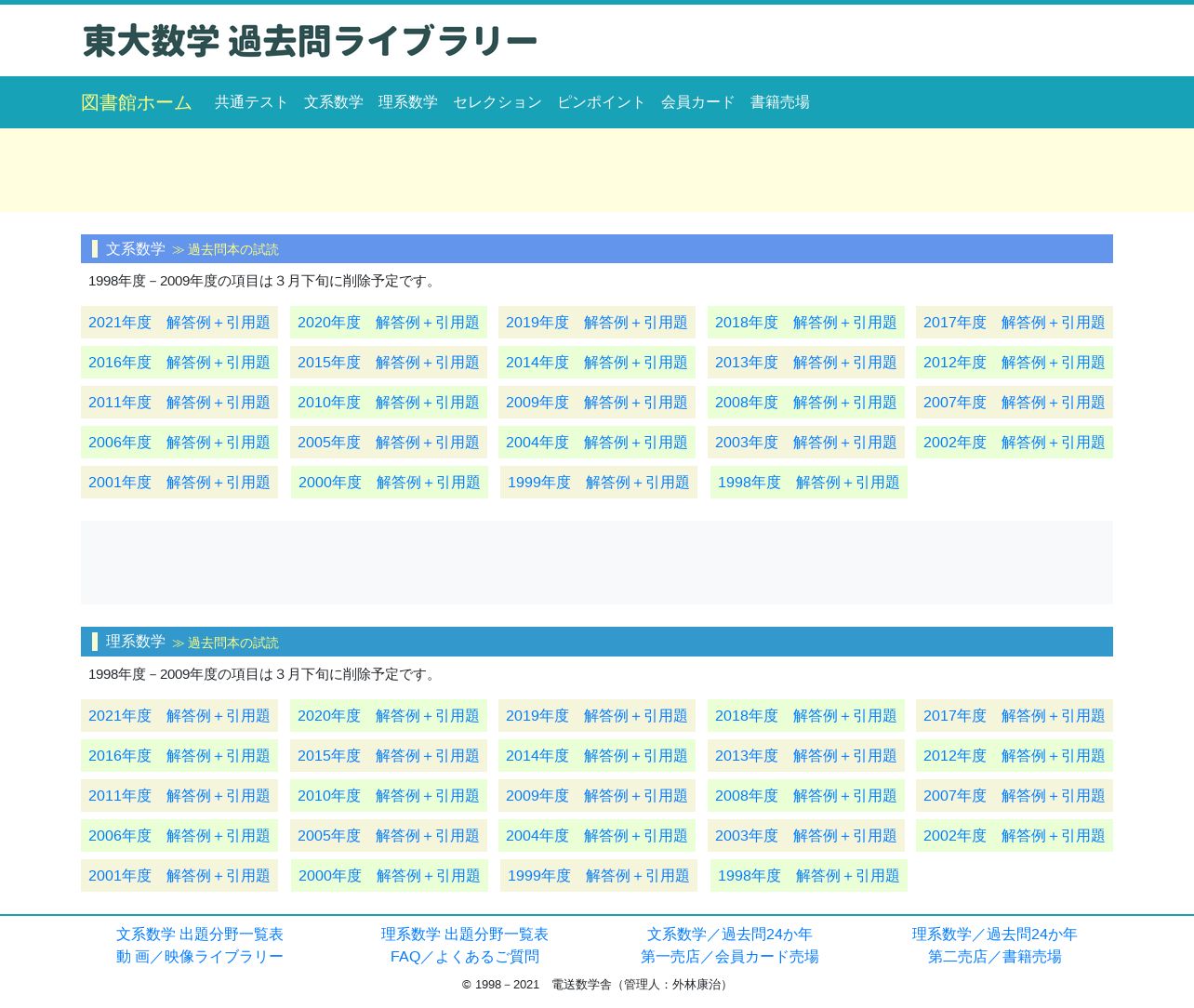Image resolution: width=1194 pixels, height=1008 pixels.
Task: Open 文系数学 2020年度 解答例+引用題
Action: tap(389, 323)
